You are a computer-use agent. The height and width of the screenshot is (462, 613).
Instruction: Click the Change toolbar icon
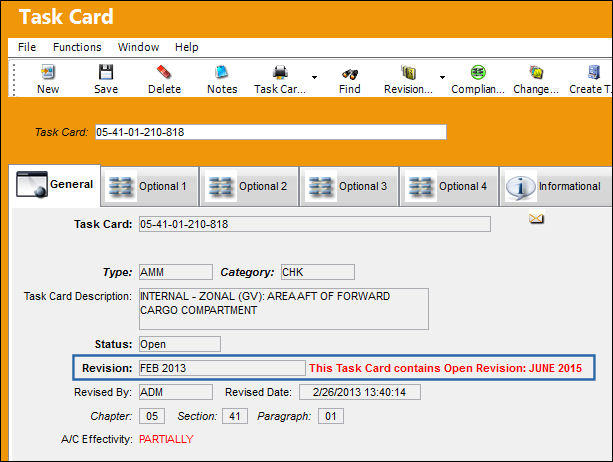pyautogui.click(x=536, y=72)
